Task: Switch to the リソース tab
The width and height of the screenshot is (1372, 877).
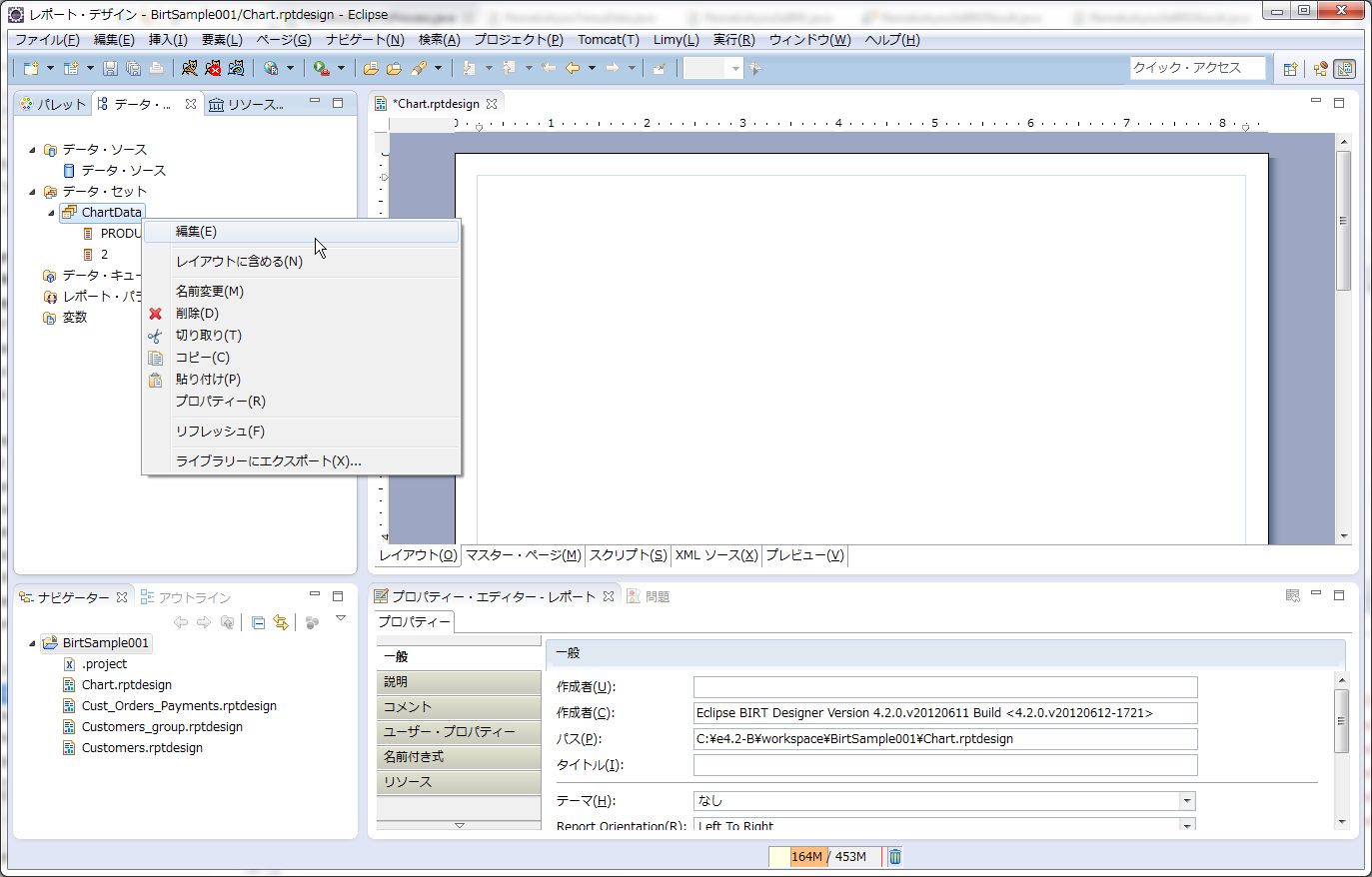Action: point(247,104)
